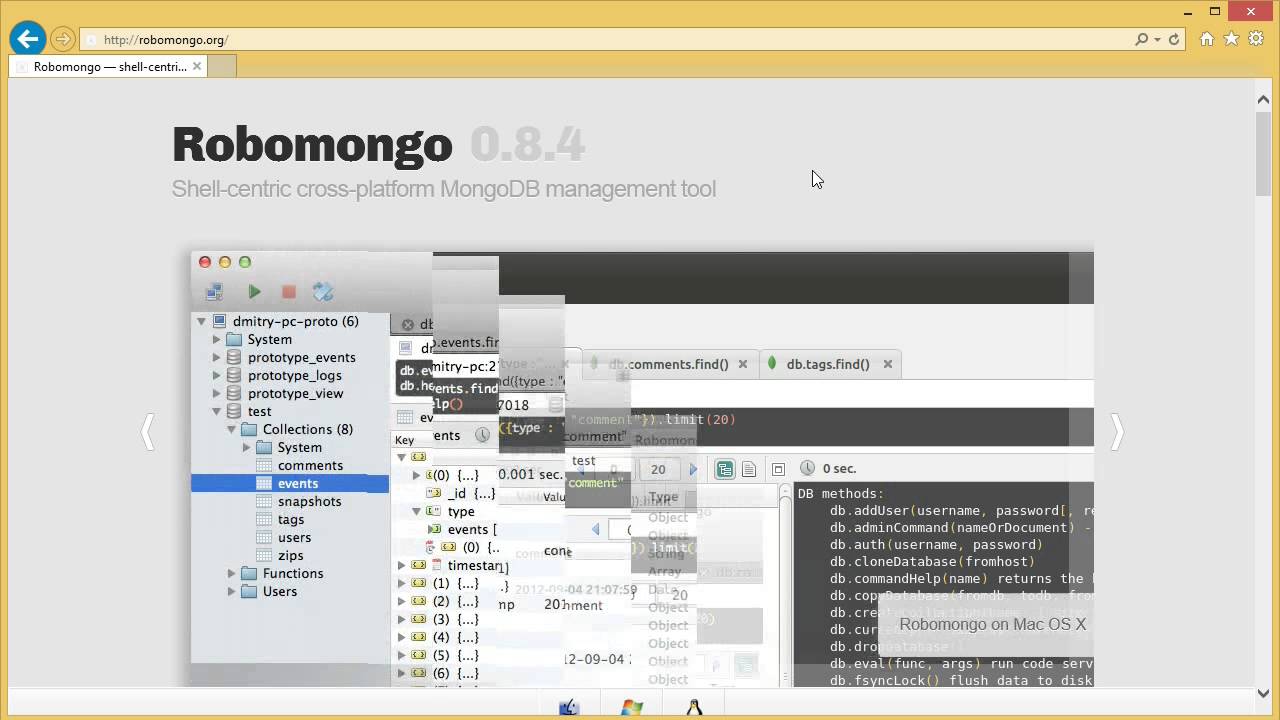Select the snapshots collection
1280x720 pixels.
click(309, 502)
